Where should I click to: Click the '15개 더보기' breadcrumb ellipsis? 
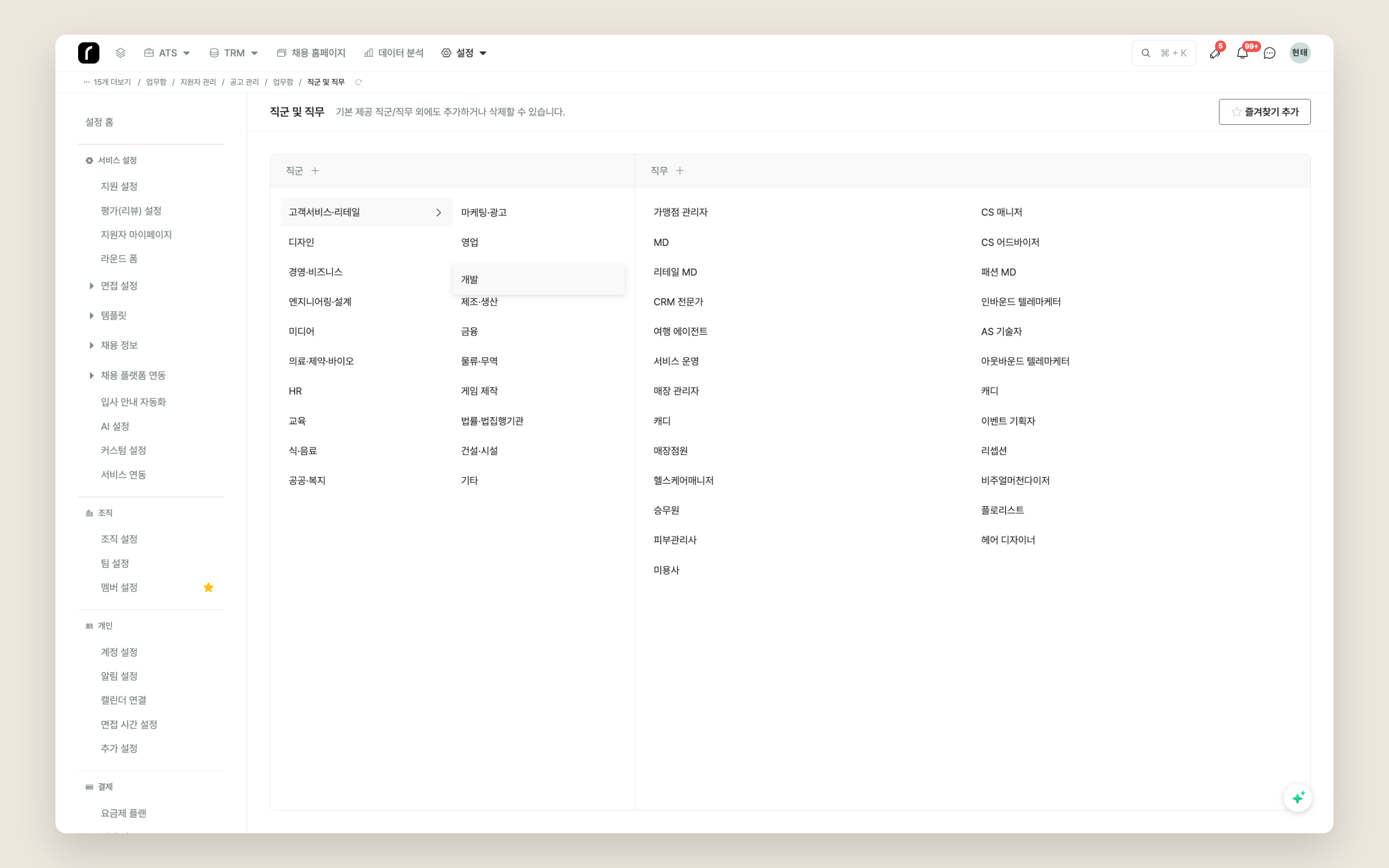108,82
